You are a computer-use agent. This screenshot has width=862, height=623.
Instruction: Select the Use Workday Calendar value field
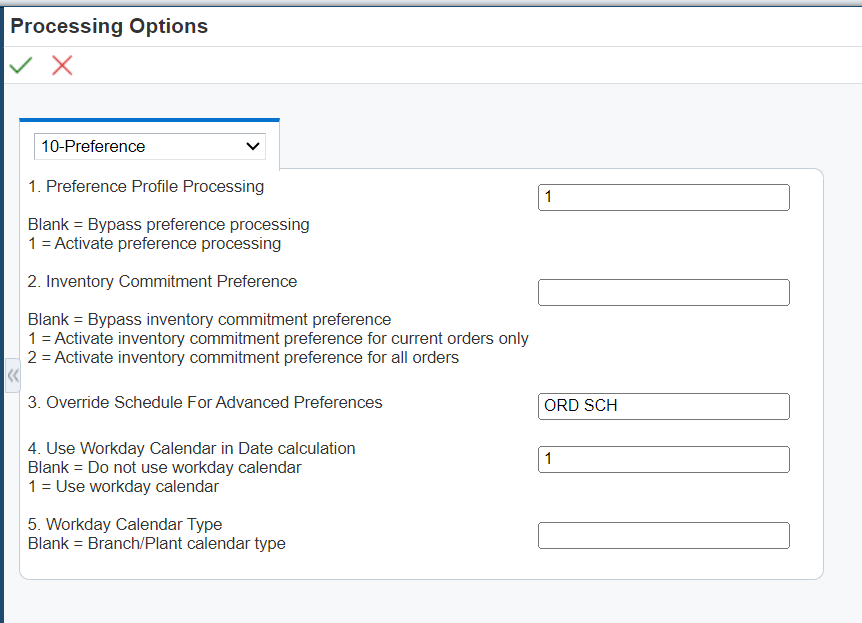[663, 459]
